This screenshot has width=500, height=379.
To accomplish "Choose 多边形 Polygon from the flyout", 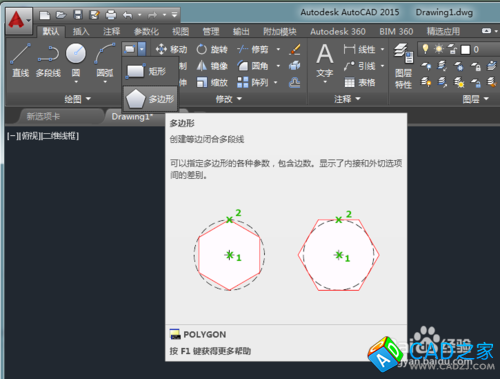I will pyautogui.click(x=150, y=99).
